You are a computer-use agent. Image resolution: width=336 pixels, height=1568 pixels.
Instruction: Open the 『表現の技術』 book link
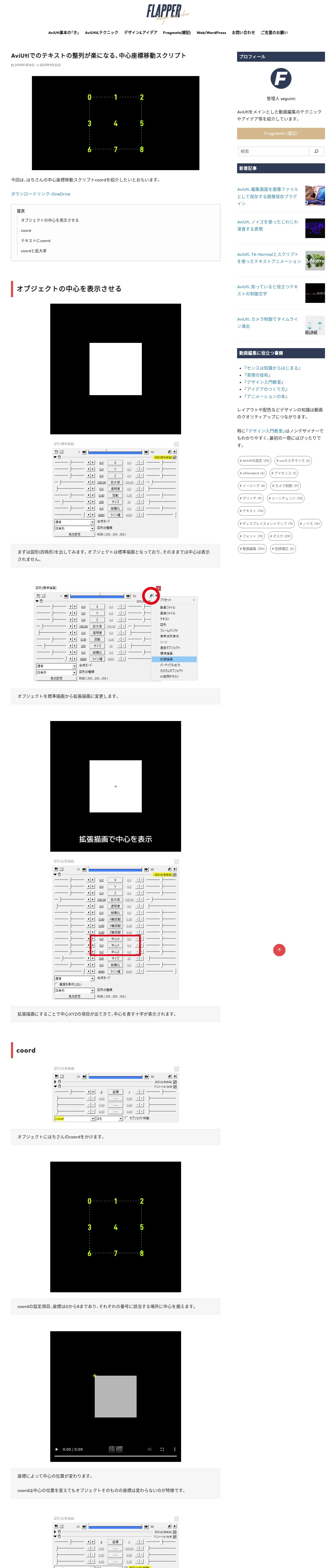tap(257, 375)
